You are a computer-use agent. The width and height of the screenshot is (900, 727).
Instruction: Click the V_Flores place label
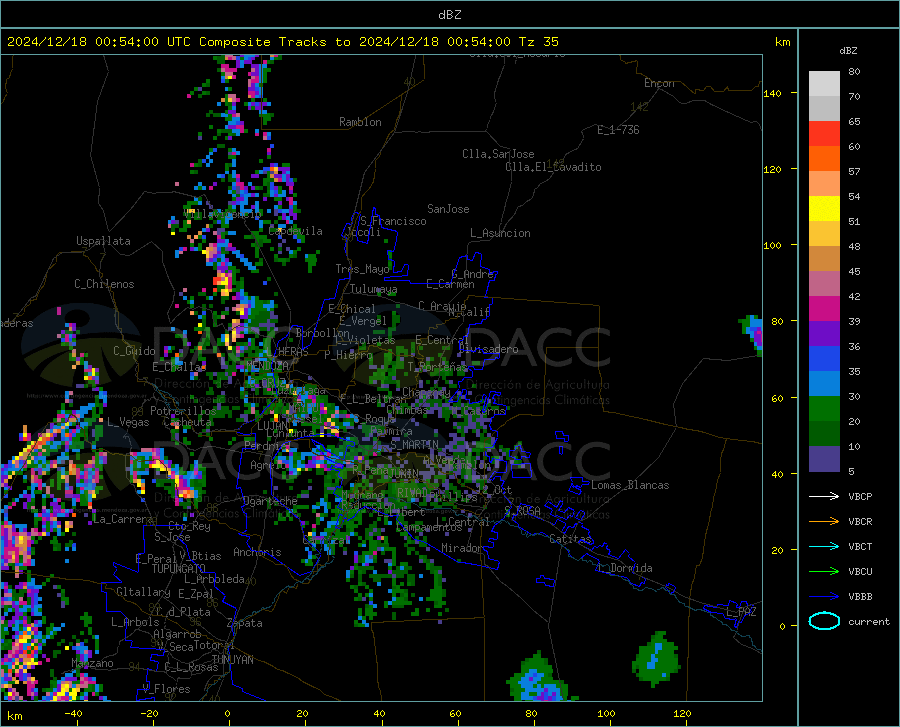pos(166,689)
